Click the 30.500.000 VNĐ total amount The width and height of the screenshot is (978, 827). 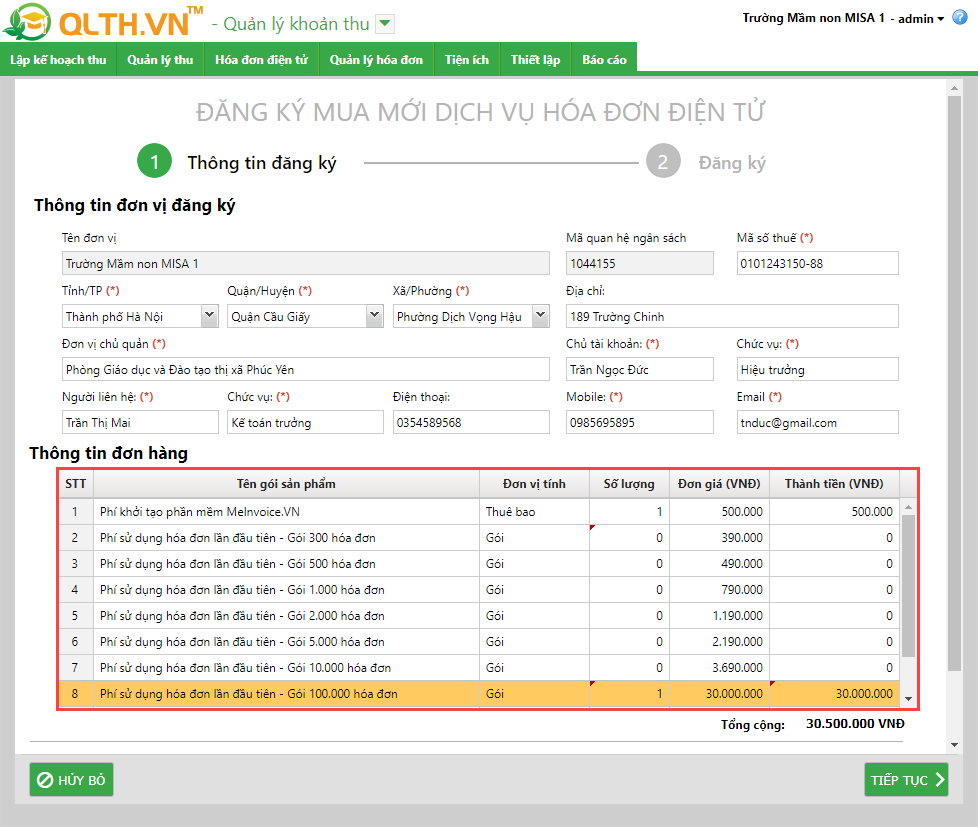tap(855, 723)
